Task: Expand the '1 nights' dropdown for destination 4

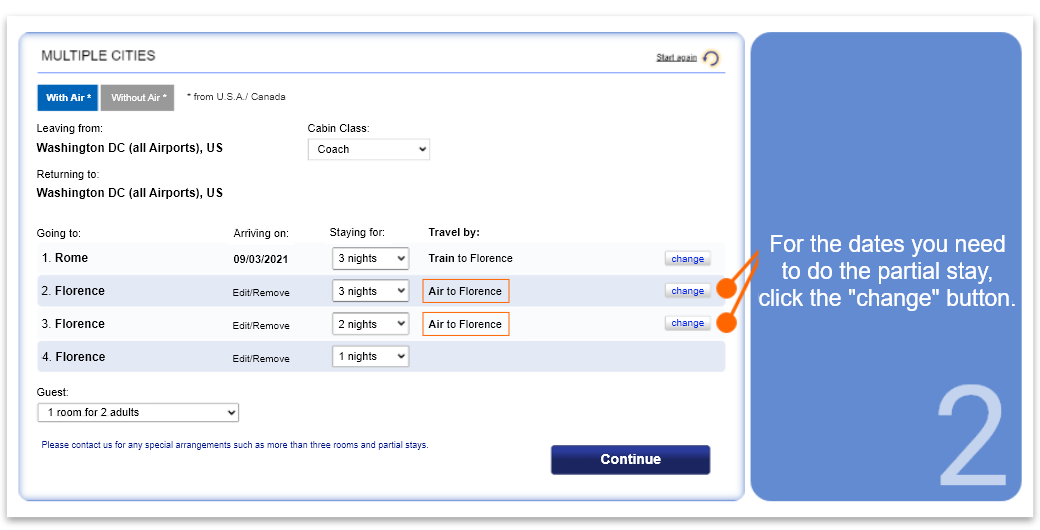Action: pos(370,357)
